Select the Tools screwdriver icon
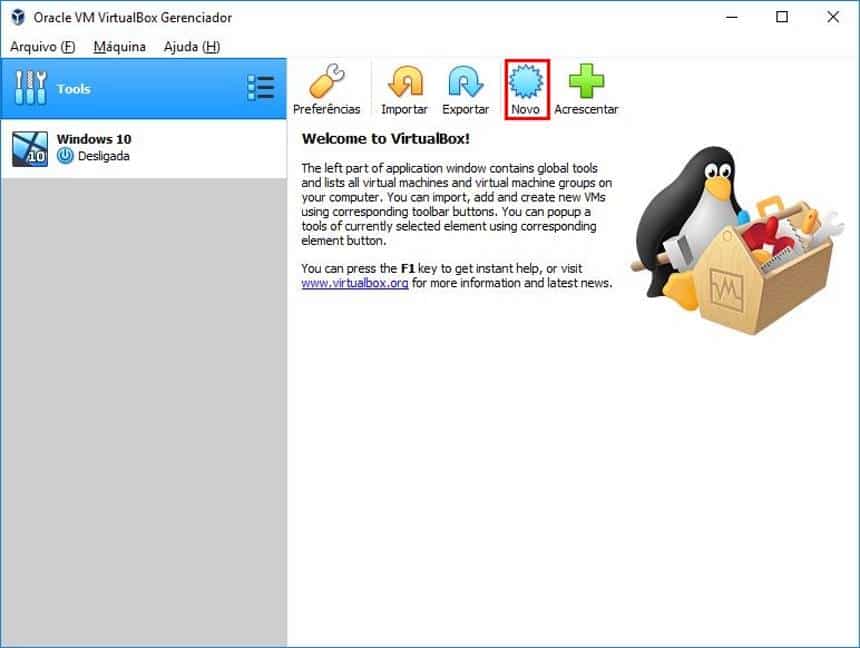 [x=31, y=88]
